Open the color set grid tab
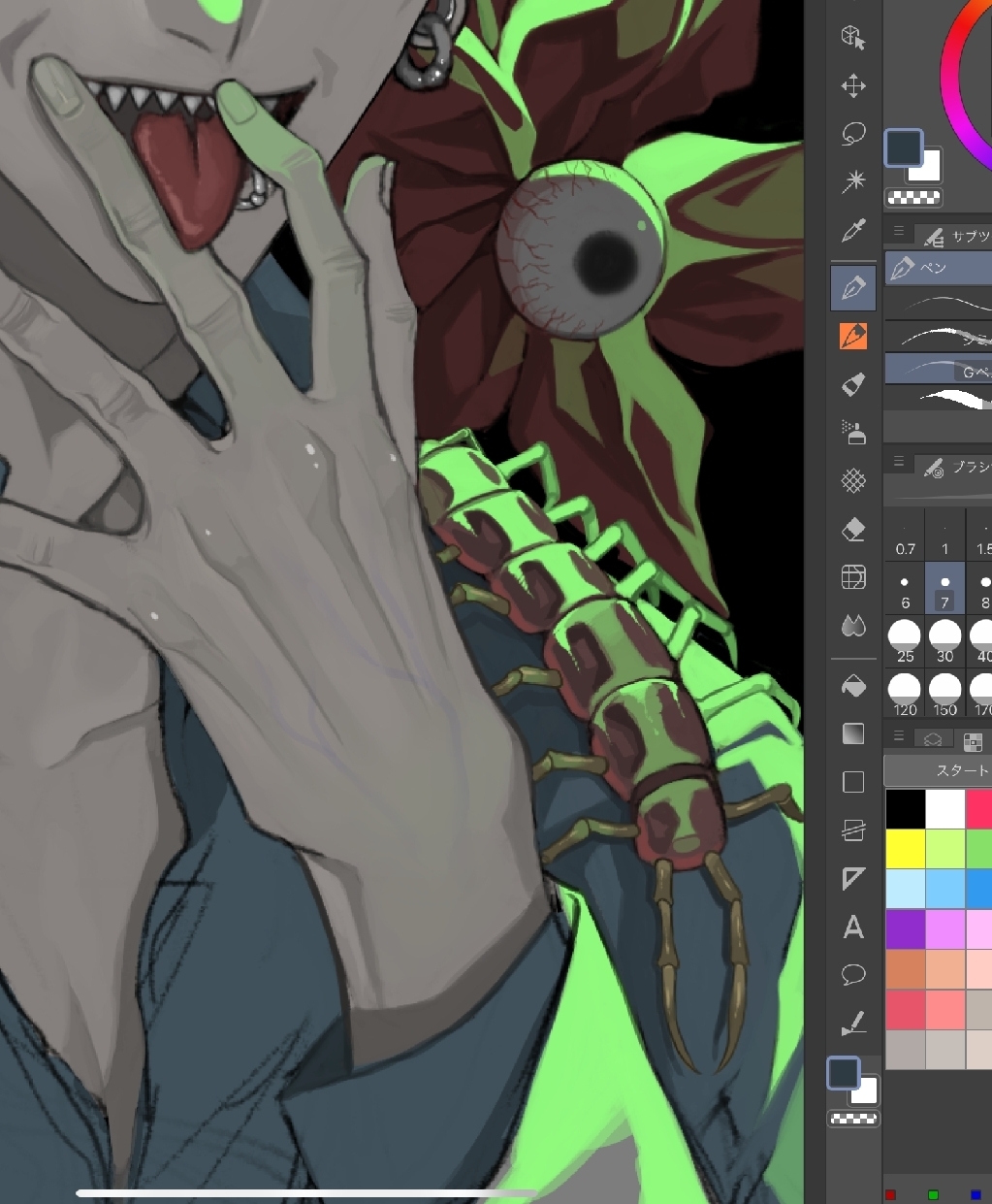The image size is (992, 1204). pos(973,741)
